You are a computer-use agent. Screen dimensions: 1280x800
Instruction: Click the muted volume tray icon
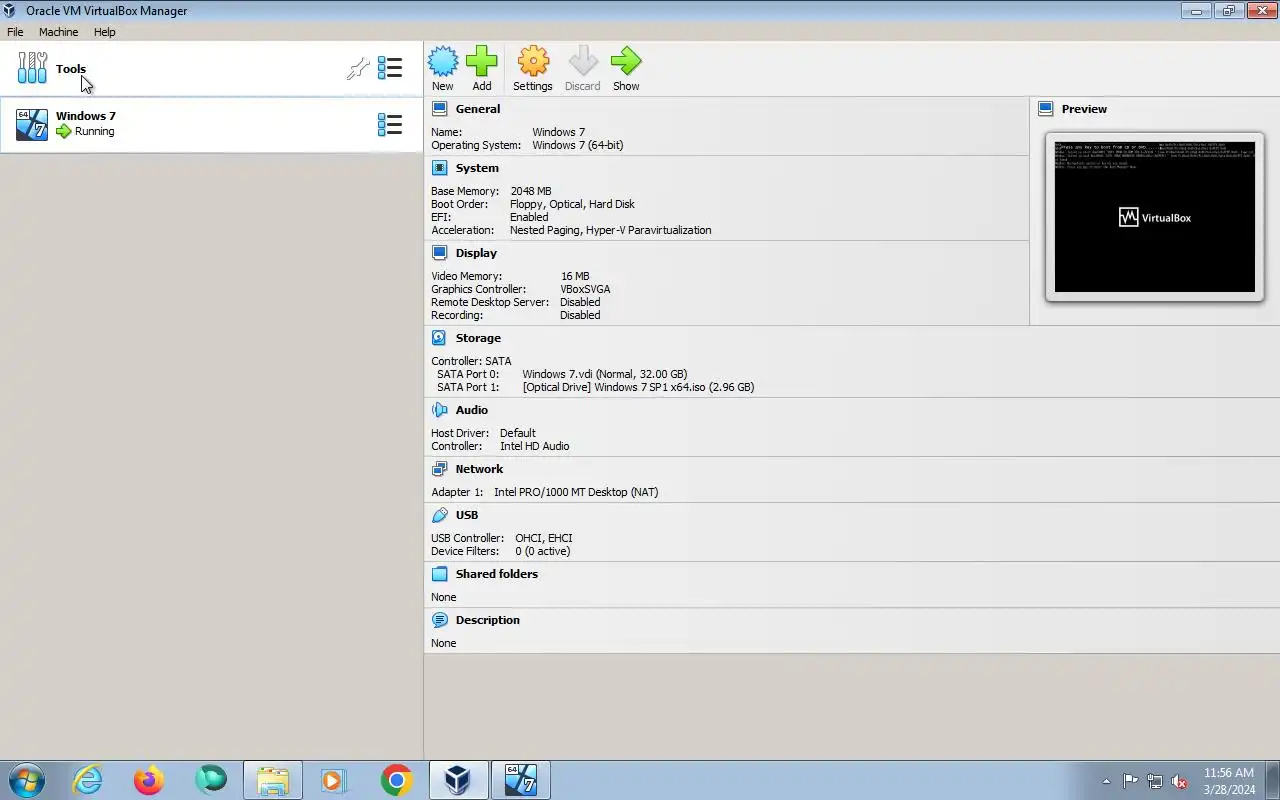1180,781
